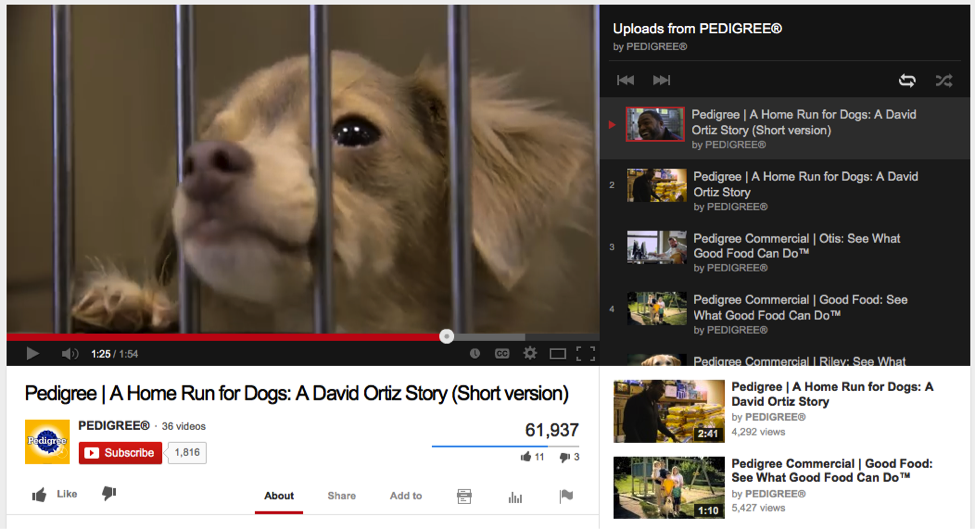Viewport: 975px width, 529px height.
Task: Dislike the video with thumbs down icon
Action: (x=109, y=494)
